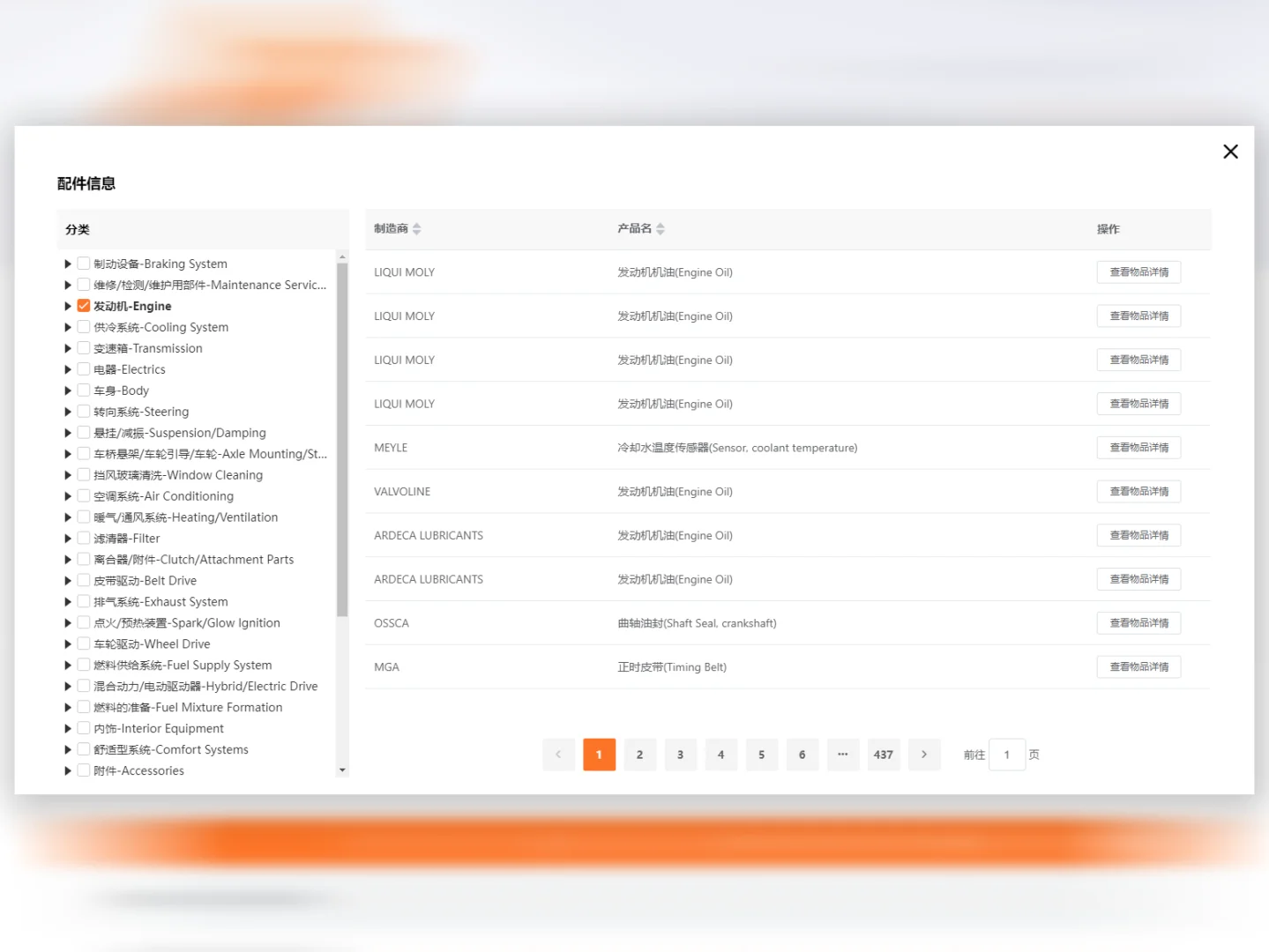Check 排气系统-Exhaust System checkbox
The width and height of the screenshot is (1269, 952).
pos(84,602)
